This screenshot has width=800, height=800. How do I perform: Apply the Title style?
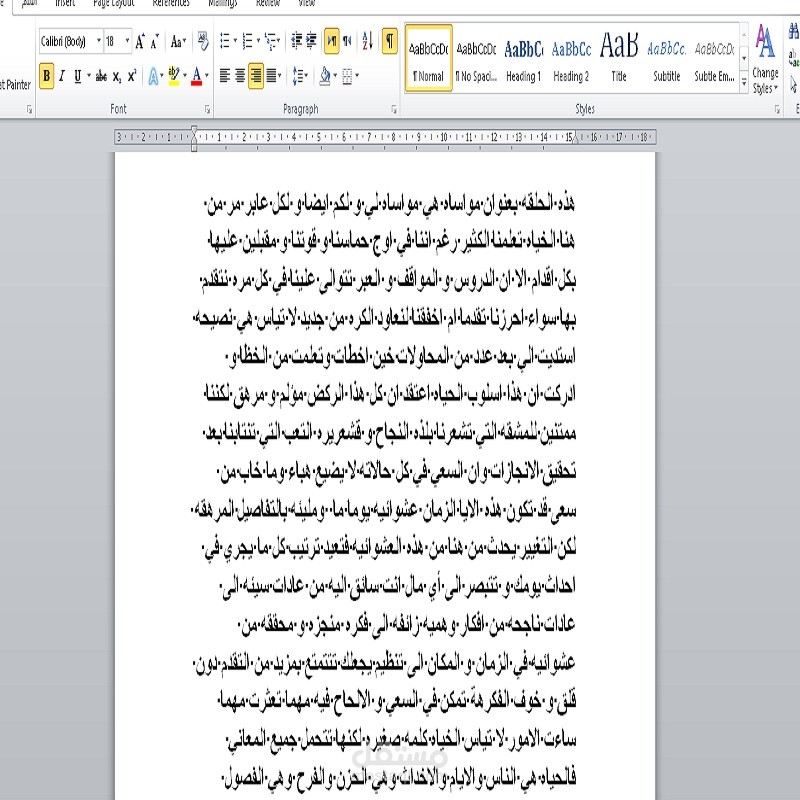click(x=619, y=58)
